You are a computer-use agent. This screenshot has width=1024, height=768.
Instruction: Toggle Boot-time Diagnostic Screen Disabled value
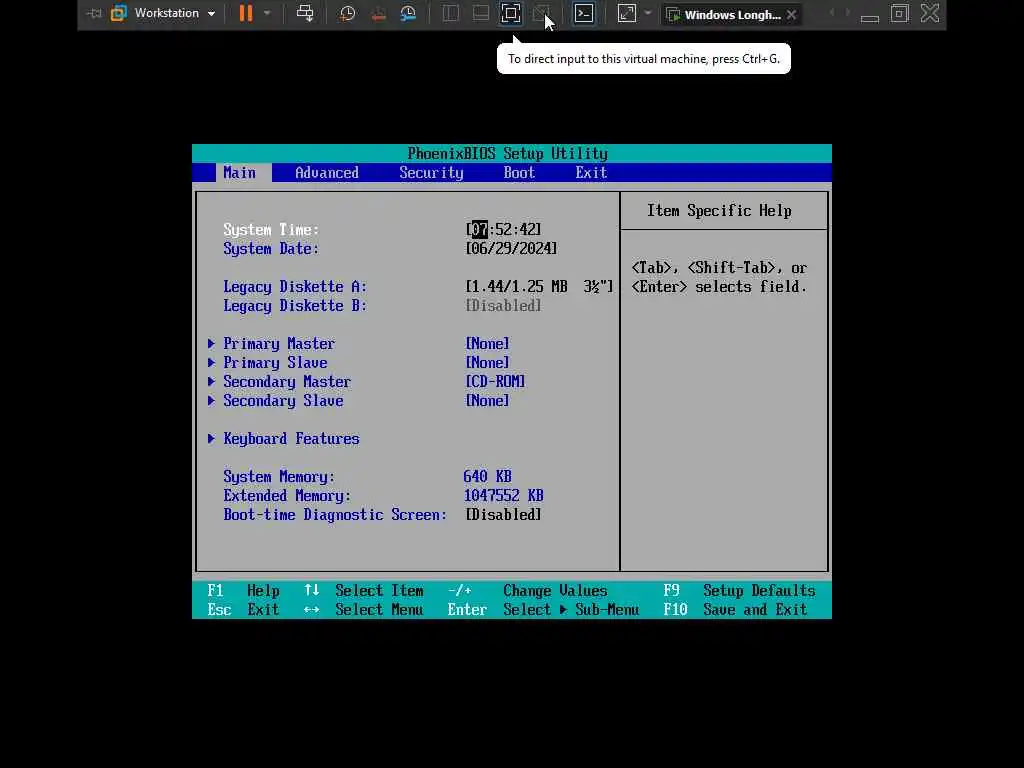[503, 515]
